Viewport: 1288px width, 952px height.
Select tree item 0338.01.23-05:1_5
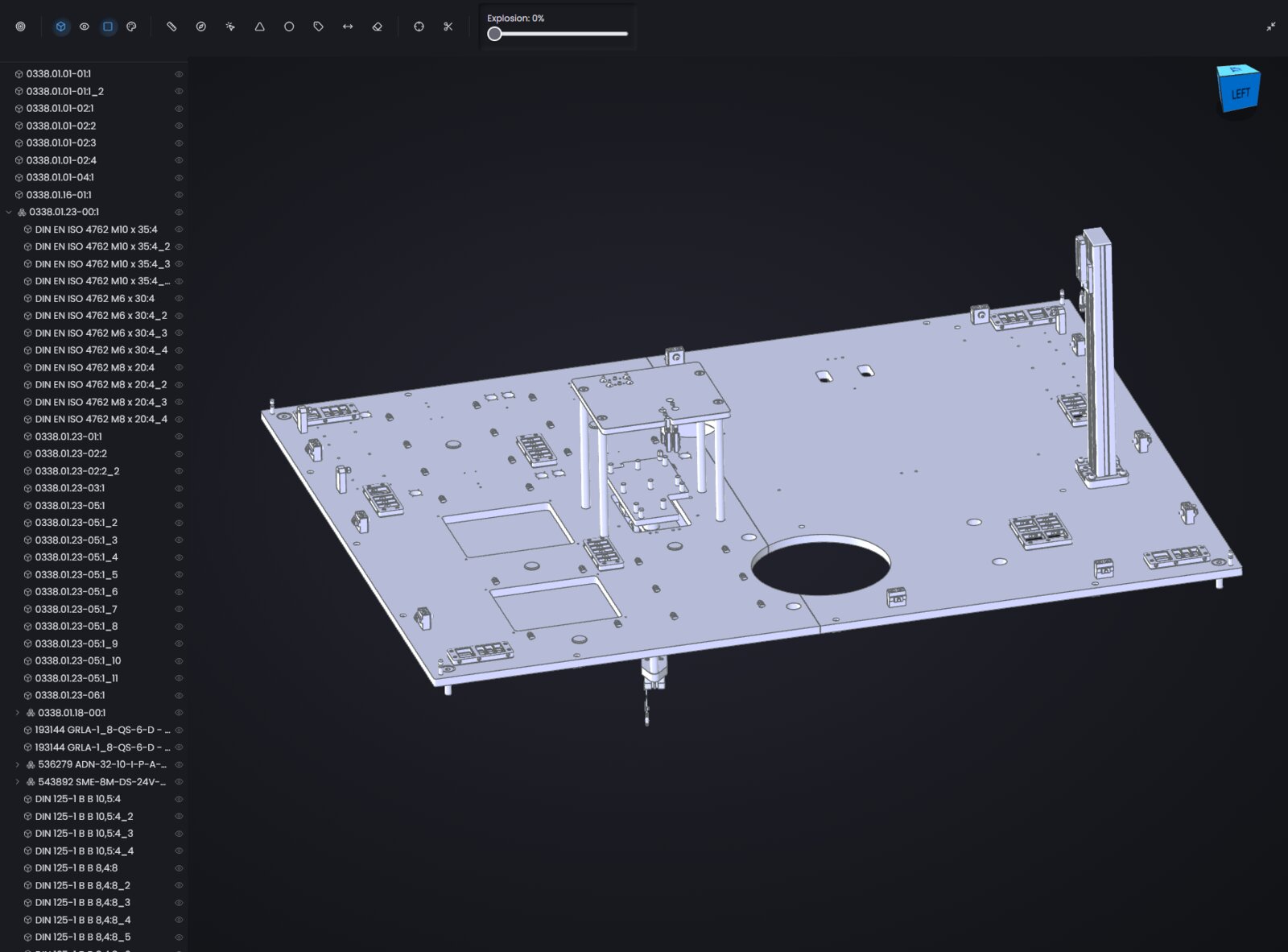point(76,574)
